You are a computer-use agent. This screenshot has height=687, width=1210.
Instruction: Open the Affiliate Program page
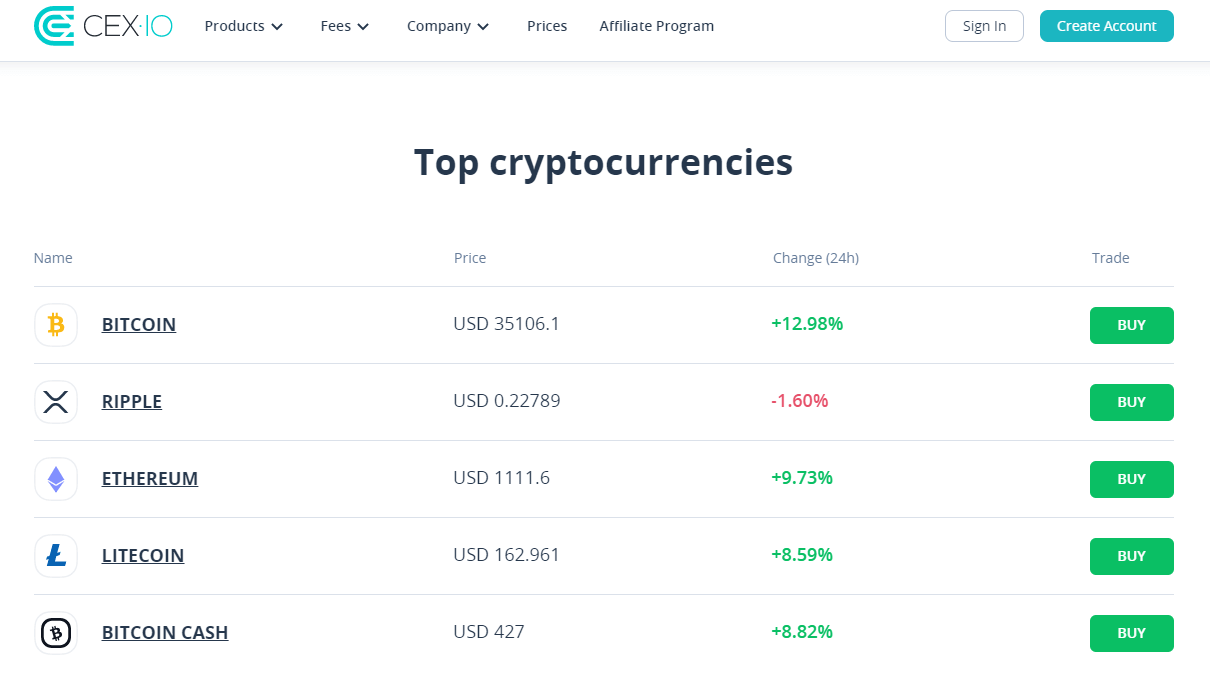[657, 26]
